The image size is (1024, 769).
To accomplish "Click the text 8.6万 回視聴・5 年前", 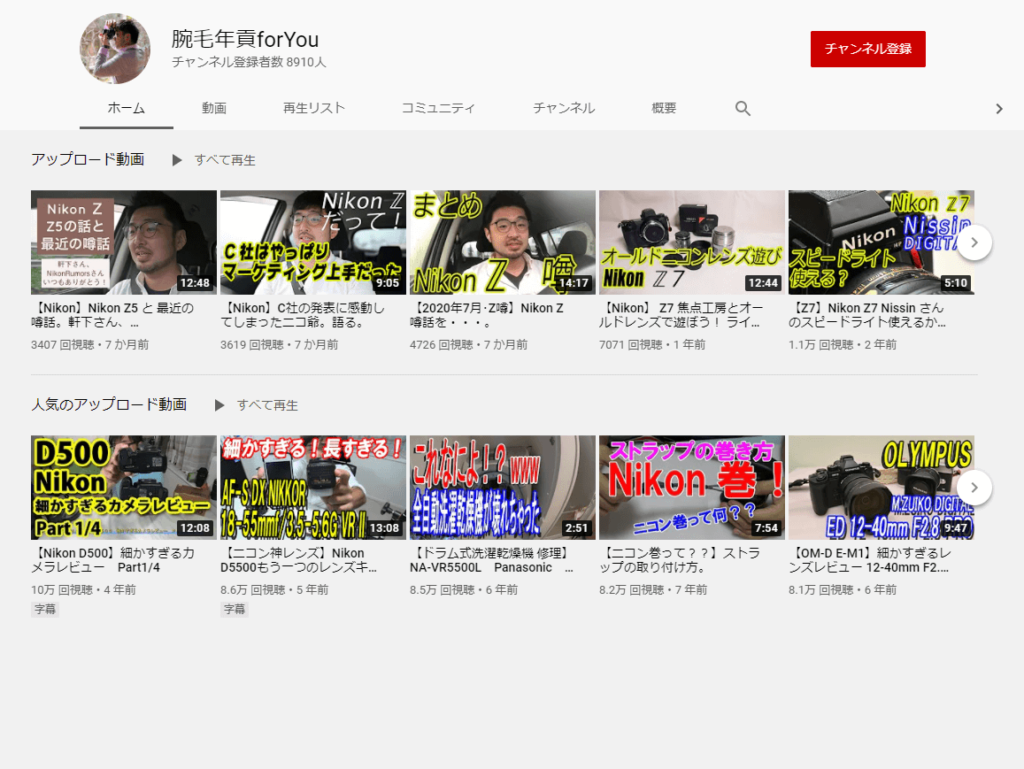I will (274, 590).
